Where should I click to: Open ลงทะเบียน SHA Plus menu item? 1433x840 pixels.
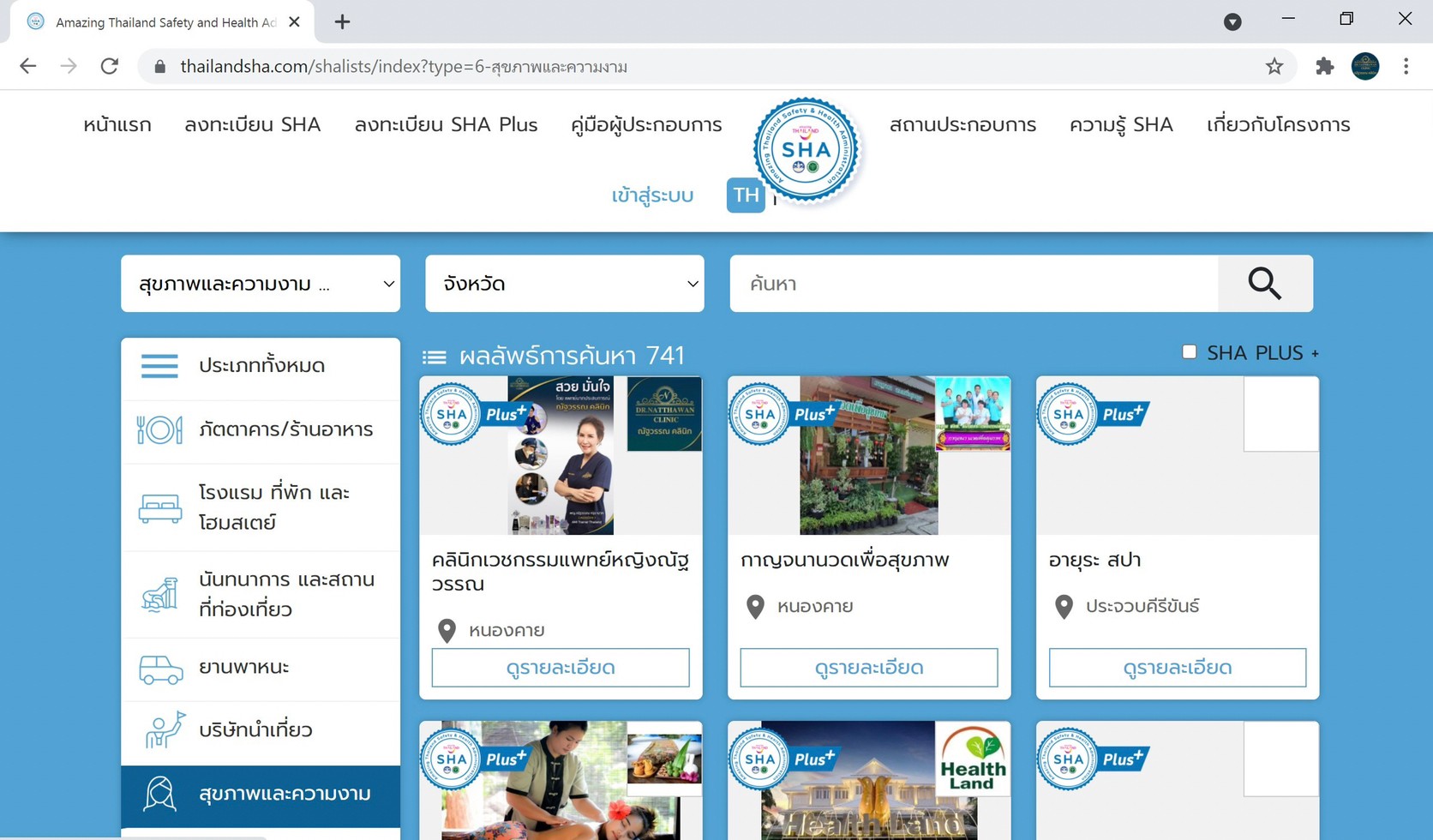point(447,124)
